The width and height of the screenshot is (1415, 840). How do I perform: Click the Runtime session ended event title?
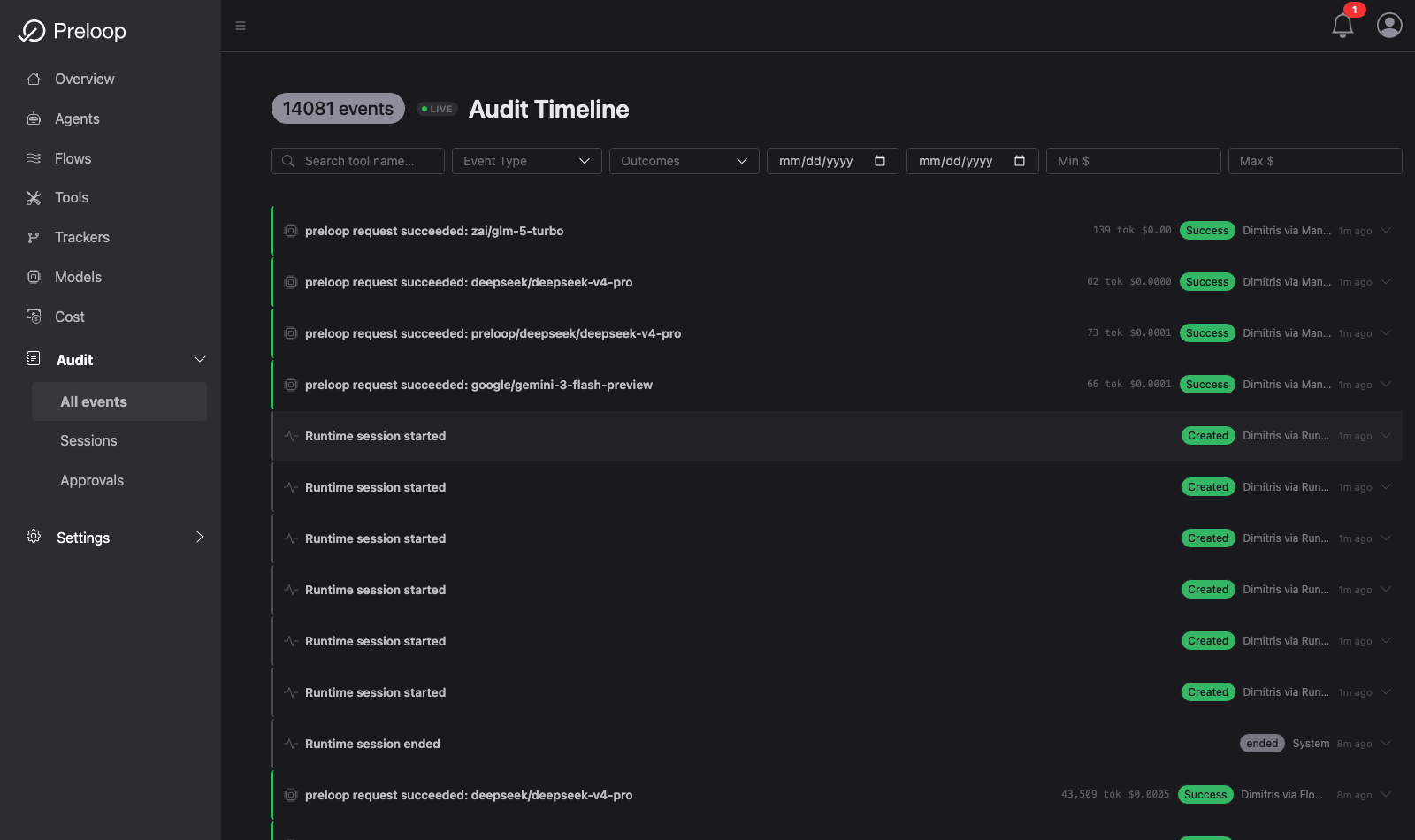372,744
